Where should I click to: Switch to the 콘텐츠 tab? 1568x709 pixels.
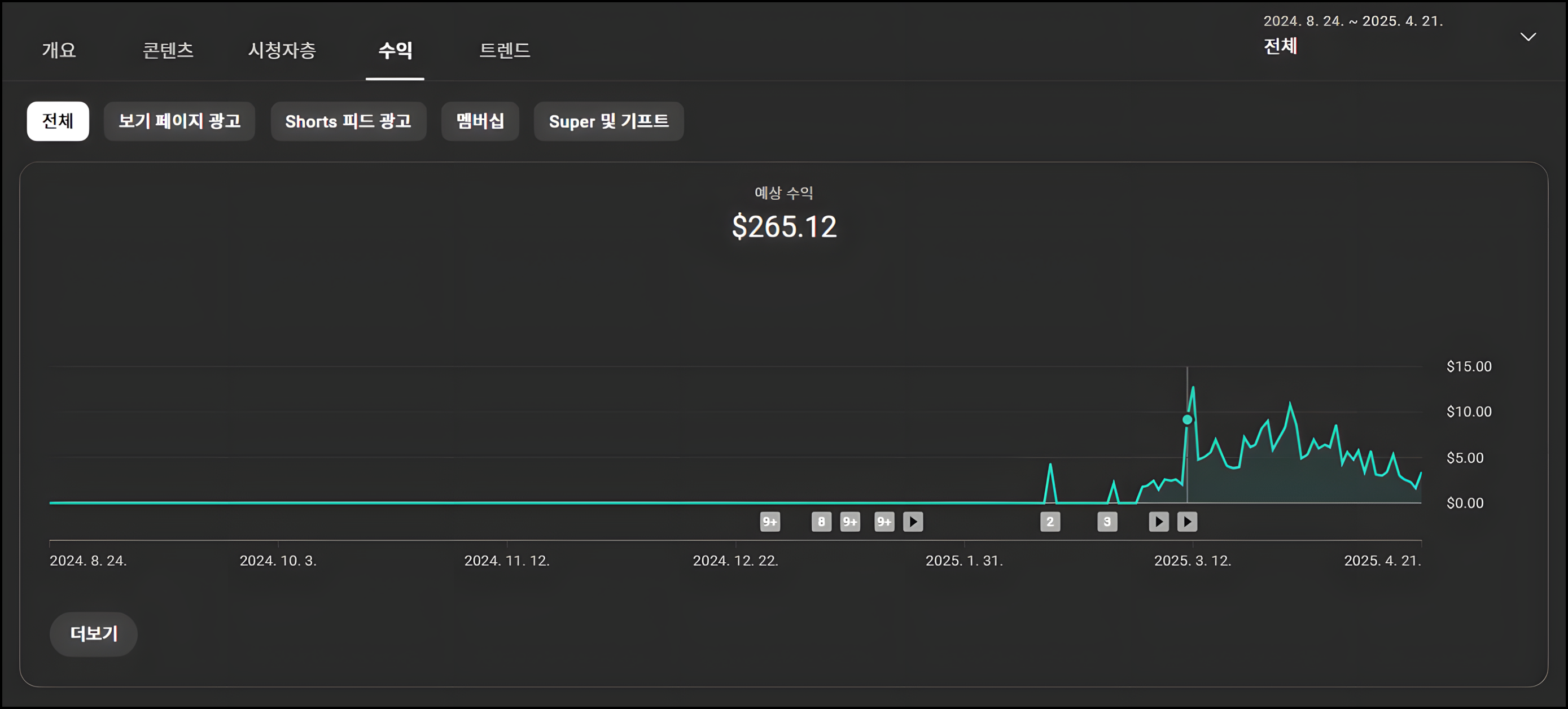168,50
